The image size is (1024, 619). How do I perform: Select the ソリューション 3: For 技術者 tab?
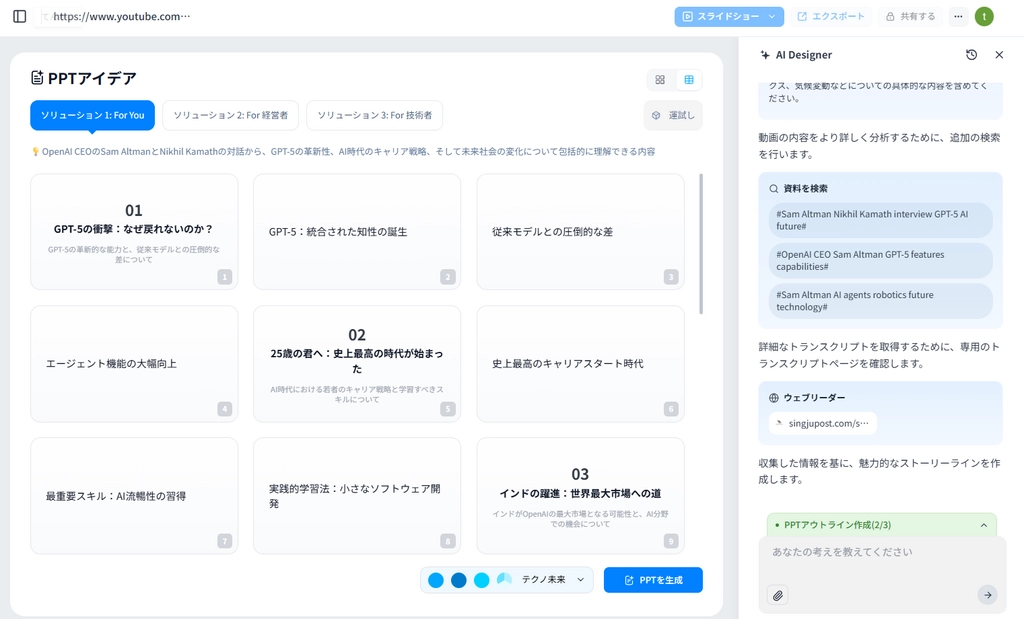[x=374, y=115]
